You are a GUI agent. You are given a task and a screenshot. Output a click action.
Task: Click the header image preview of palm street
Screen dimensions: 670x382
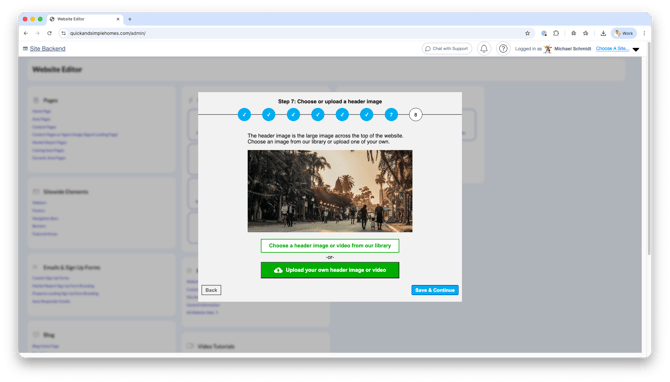(x=330, y=191)
